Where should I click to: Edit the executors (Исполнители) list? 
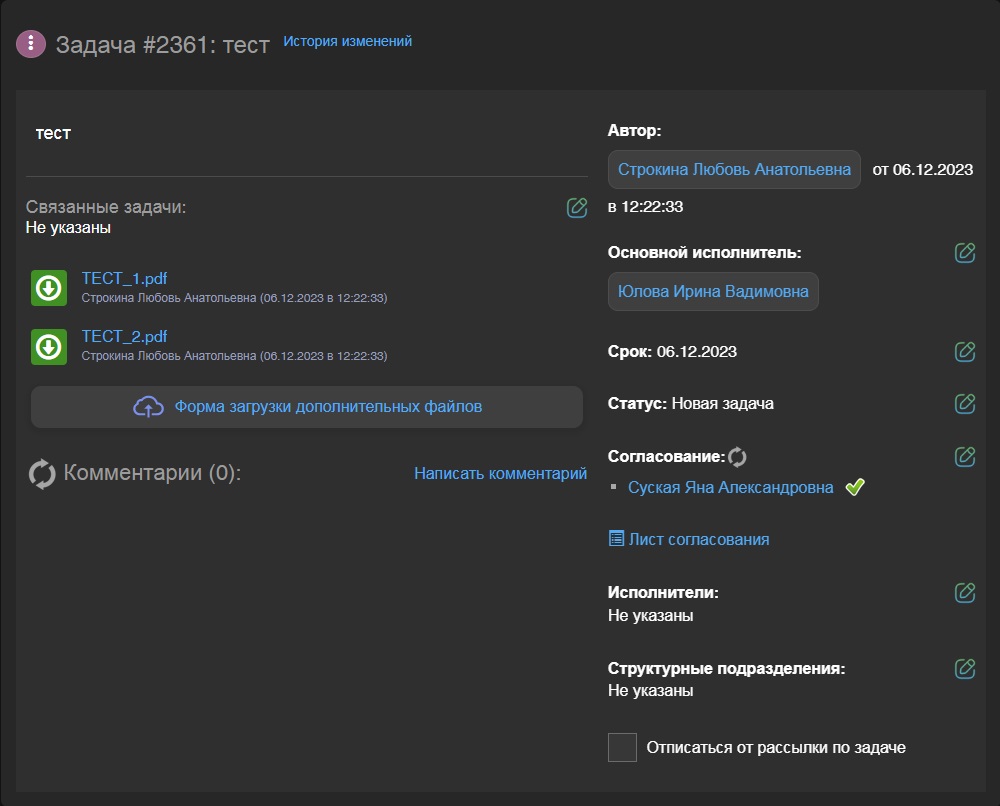[964, 592]
